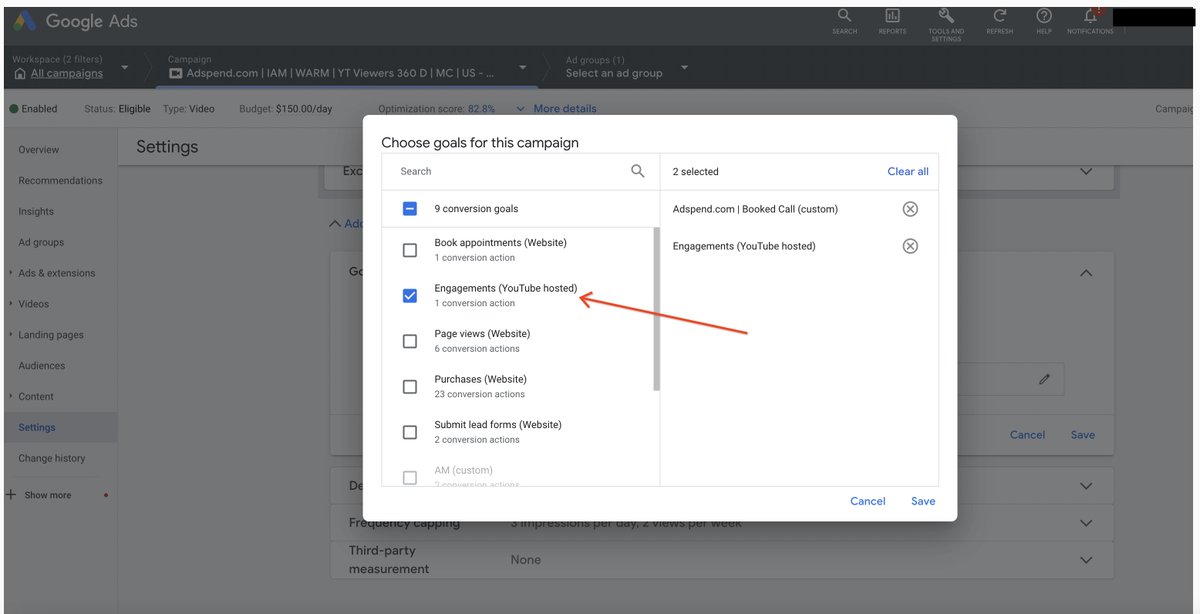Check Purchases (Website) checkbox
The image size is (1200, 614).
(x=409, y=386)
